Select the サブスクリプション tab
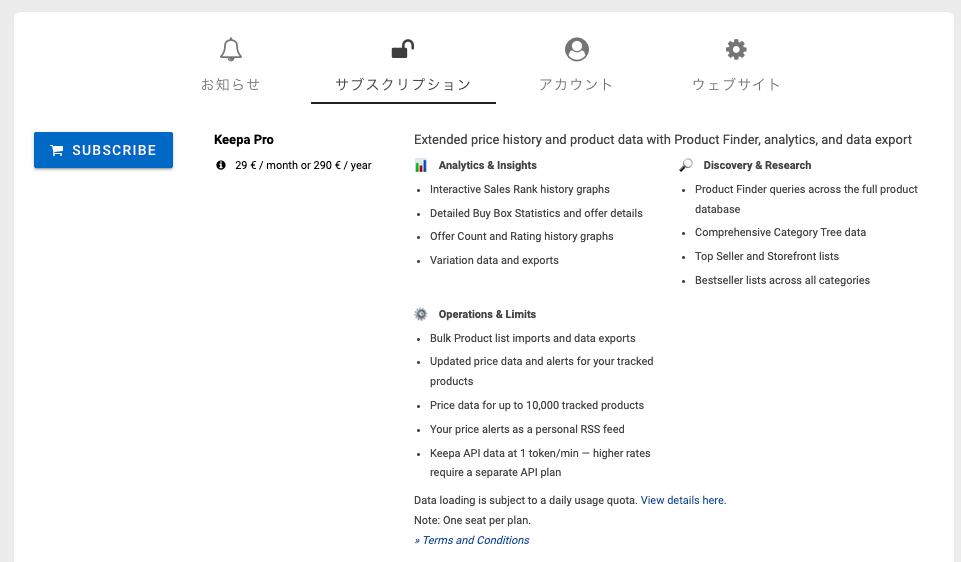Viewport: 961px width, 562px height. [x=403, y=85]
